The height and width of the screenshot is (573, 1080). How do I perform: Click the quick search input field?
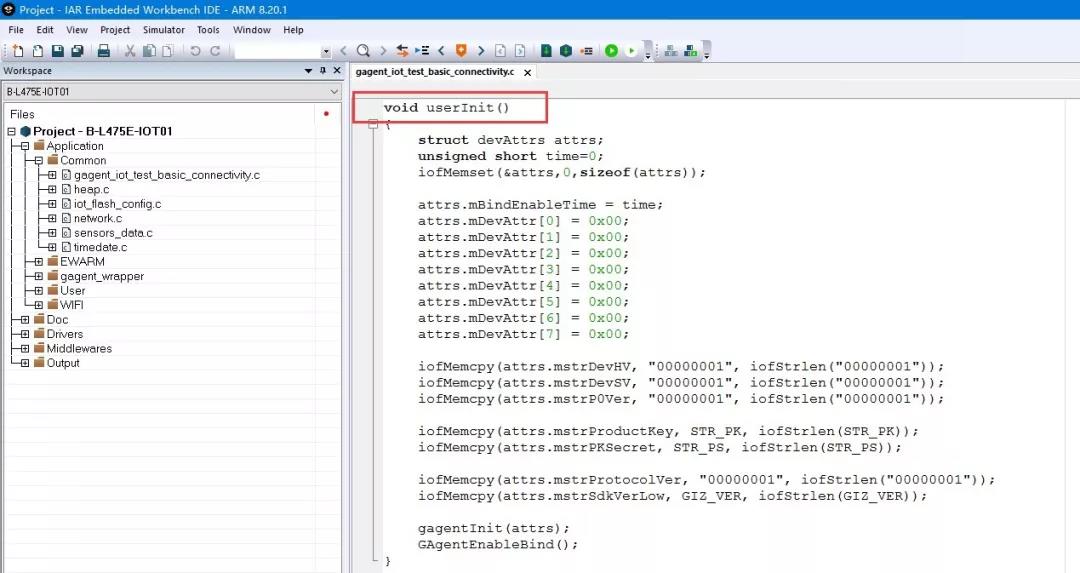tap(278, 52)
